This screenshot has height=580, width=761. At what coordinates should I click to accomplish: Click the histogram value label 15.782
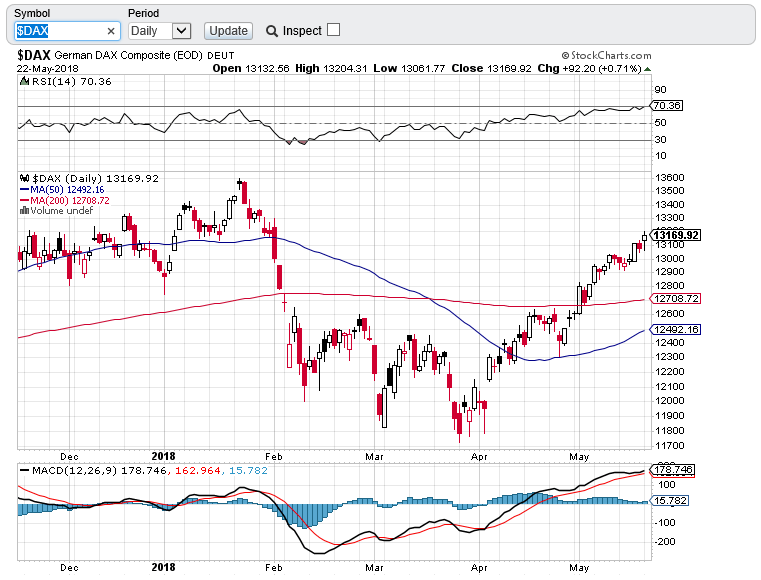click(x=670, y=500)
